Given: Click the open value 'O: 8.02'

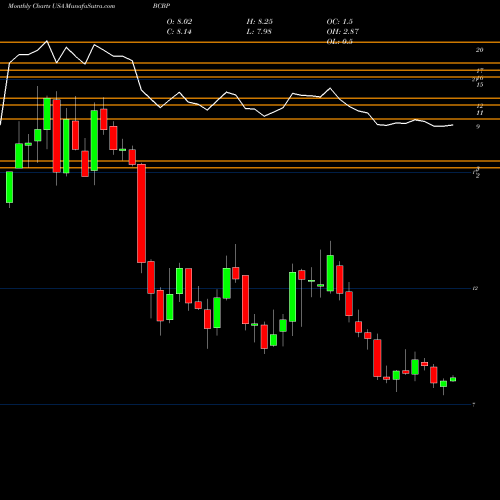Looking at the screenshot, I should click(x=179, y=22).
